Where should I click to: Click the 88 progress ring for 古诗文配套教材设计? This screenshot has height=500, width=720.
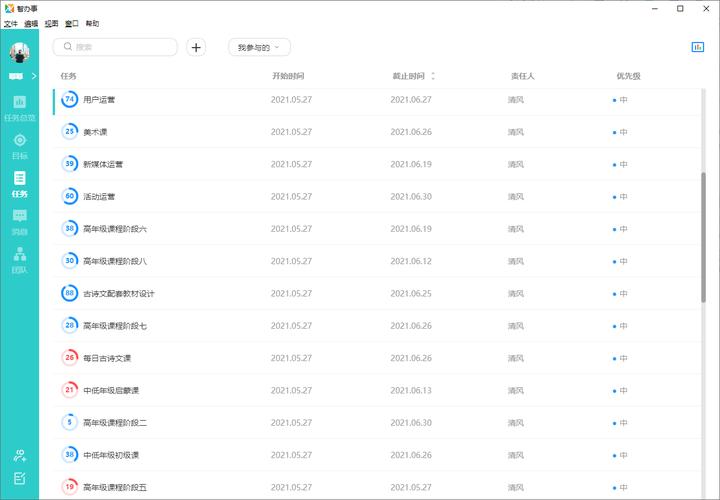click(70, 294)
